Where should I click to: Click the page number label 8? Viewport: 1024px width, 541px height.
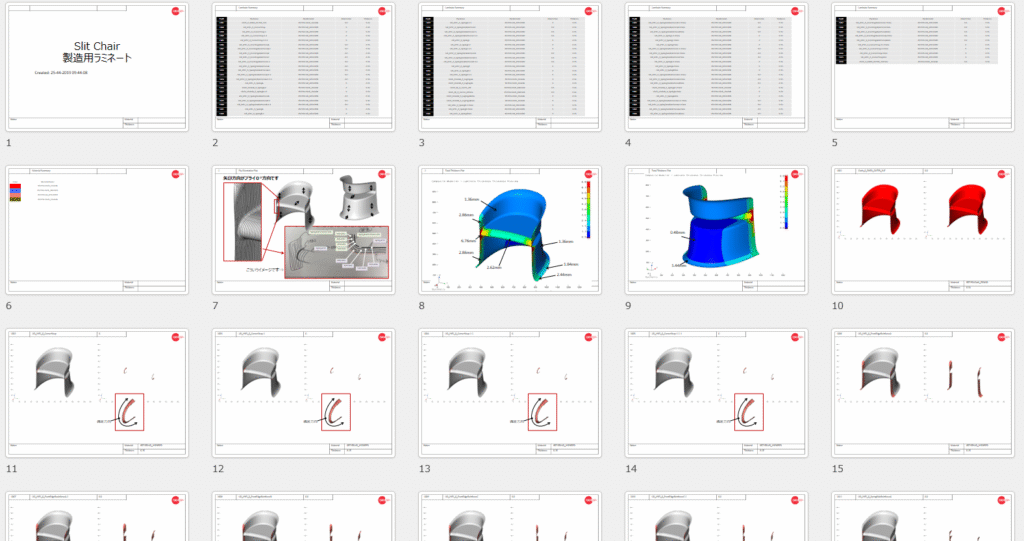422,306
